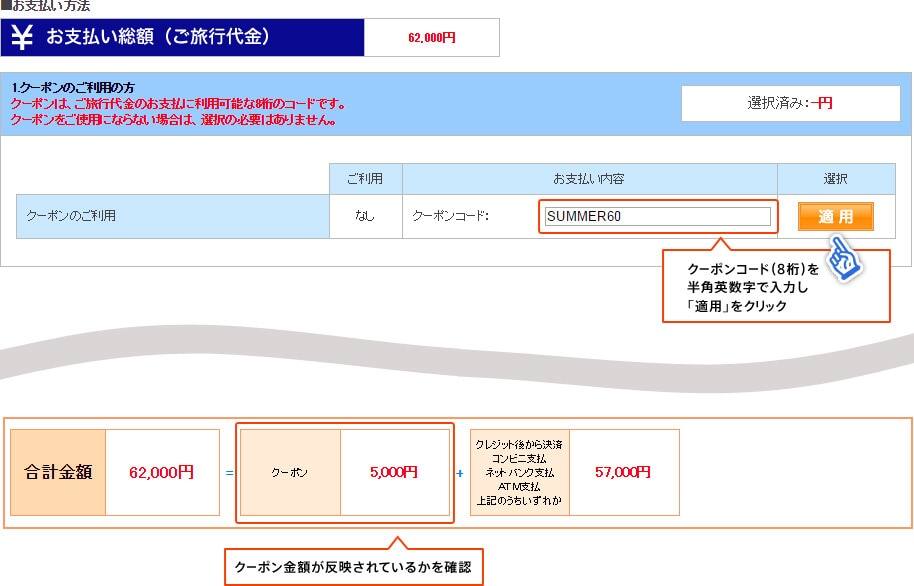Click the ご利用 column header

(365, 179)
